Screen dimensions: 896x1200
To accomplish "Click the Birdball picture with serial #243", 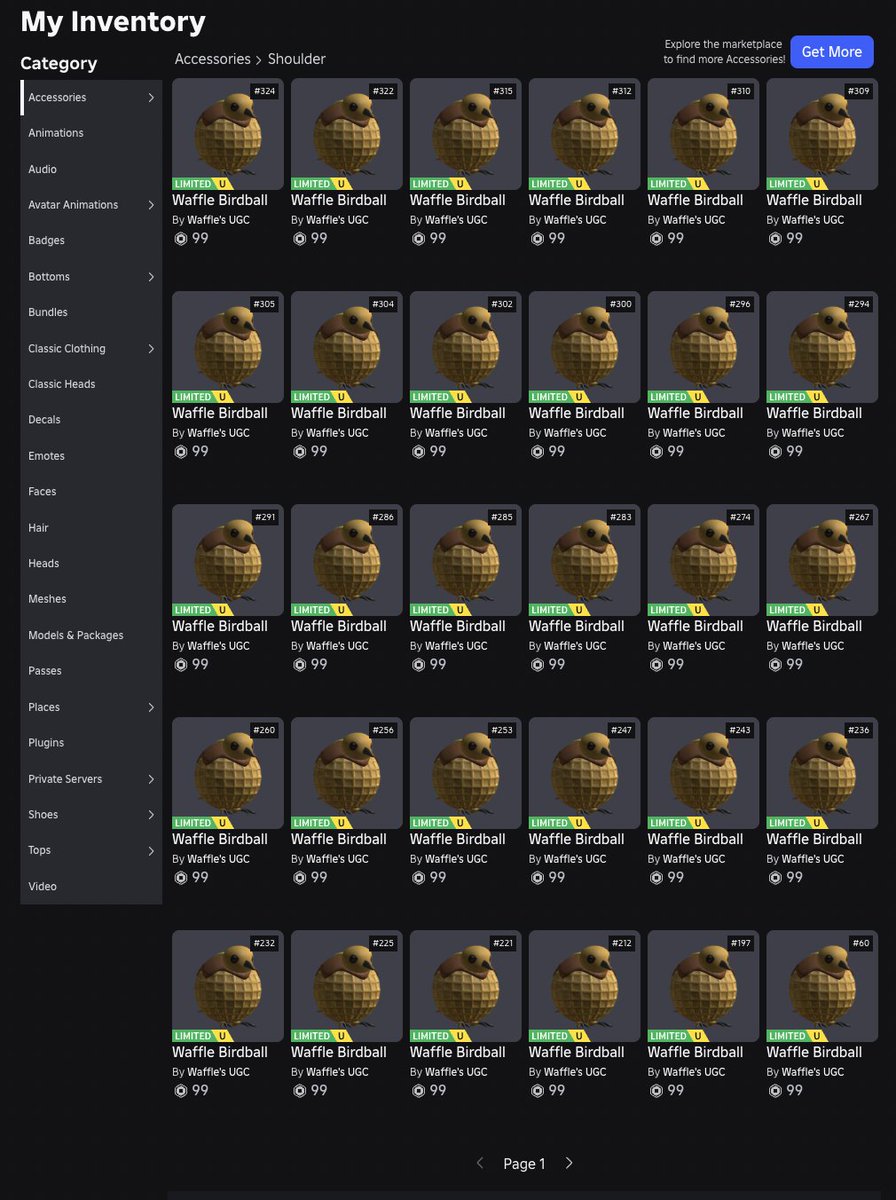I will point(704,773).
